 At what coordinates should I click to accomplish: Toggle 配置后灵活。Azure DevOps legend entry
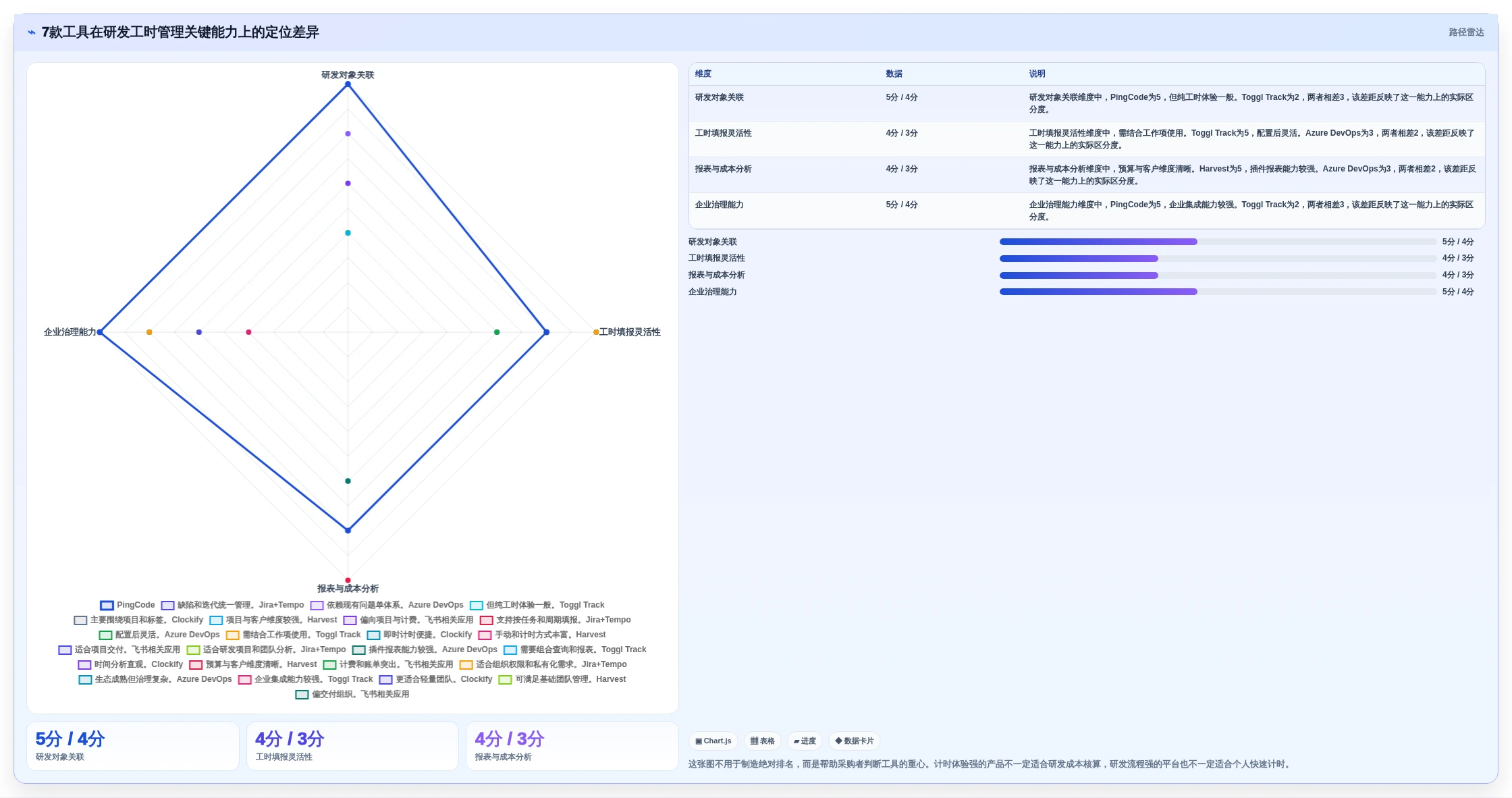159,635
